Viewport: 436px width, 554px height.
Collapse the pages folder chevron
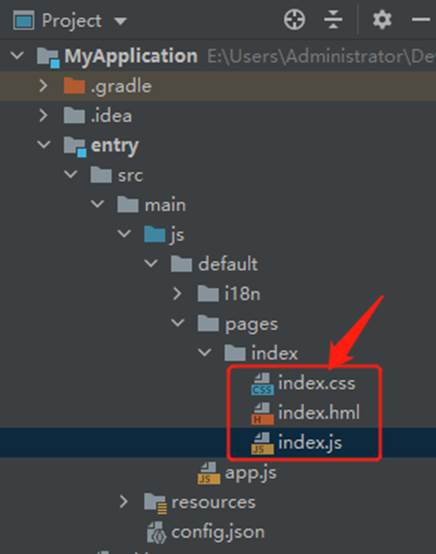(x=178, y=323)
